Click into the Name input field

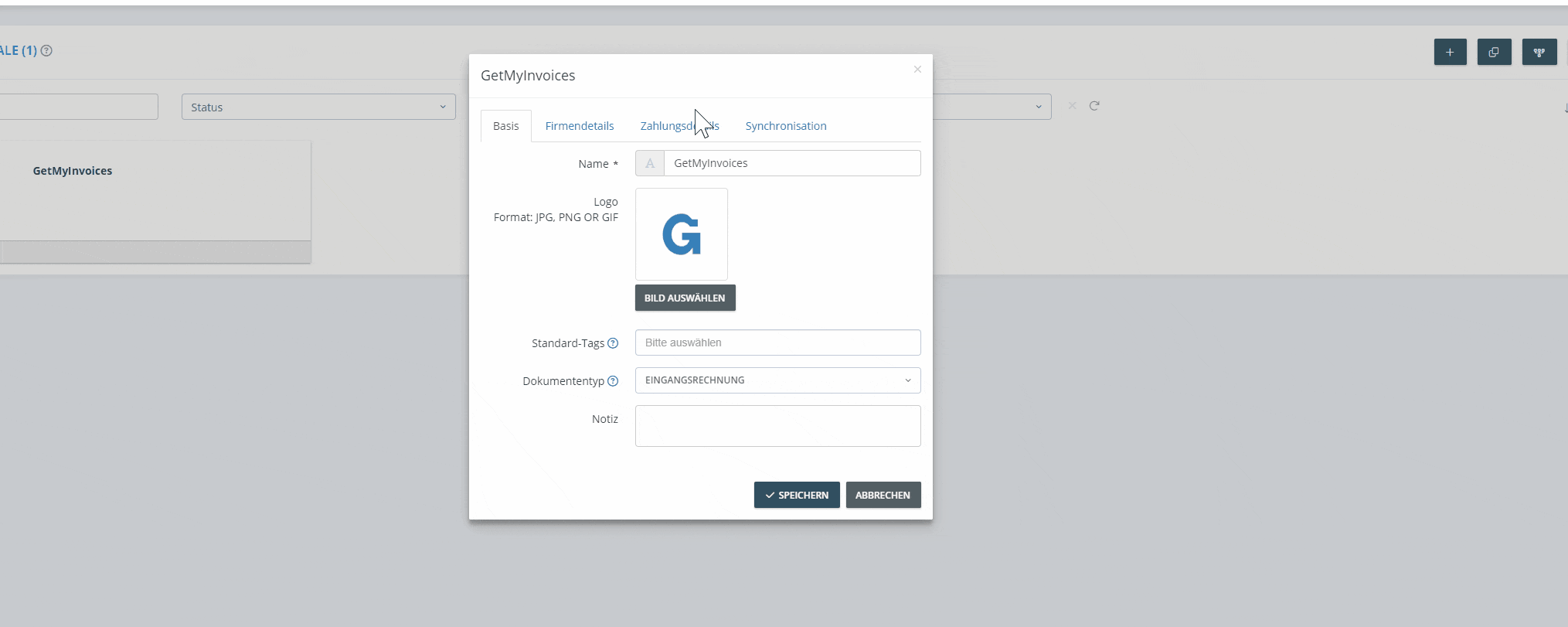[x=793, y=163]
